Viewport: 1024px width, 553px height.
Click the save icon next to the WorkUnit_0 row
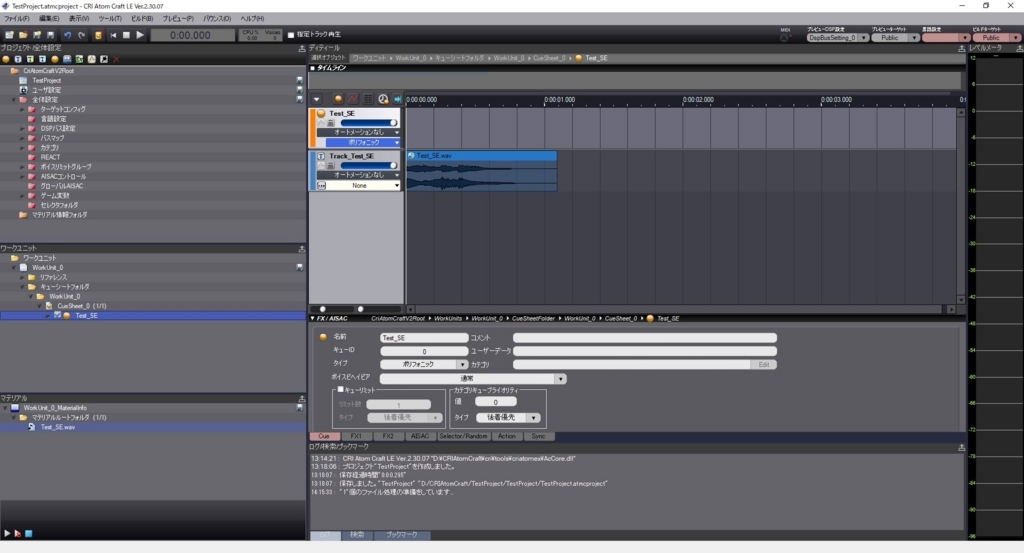tap(300, 268)
